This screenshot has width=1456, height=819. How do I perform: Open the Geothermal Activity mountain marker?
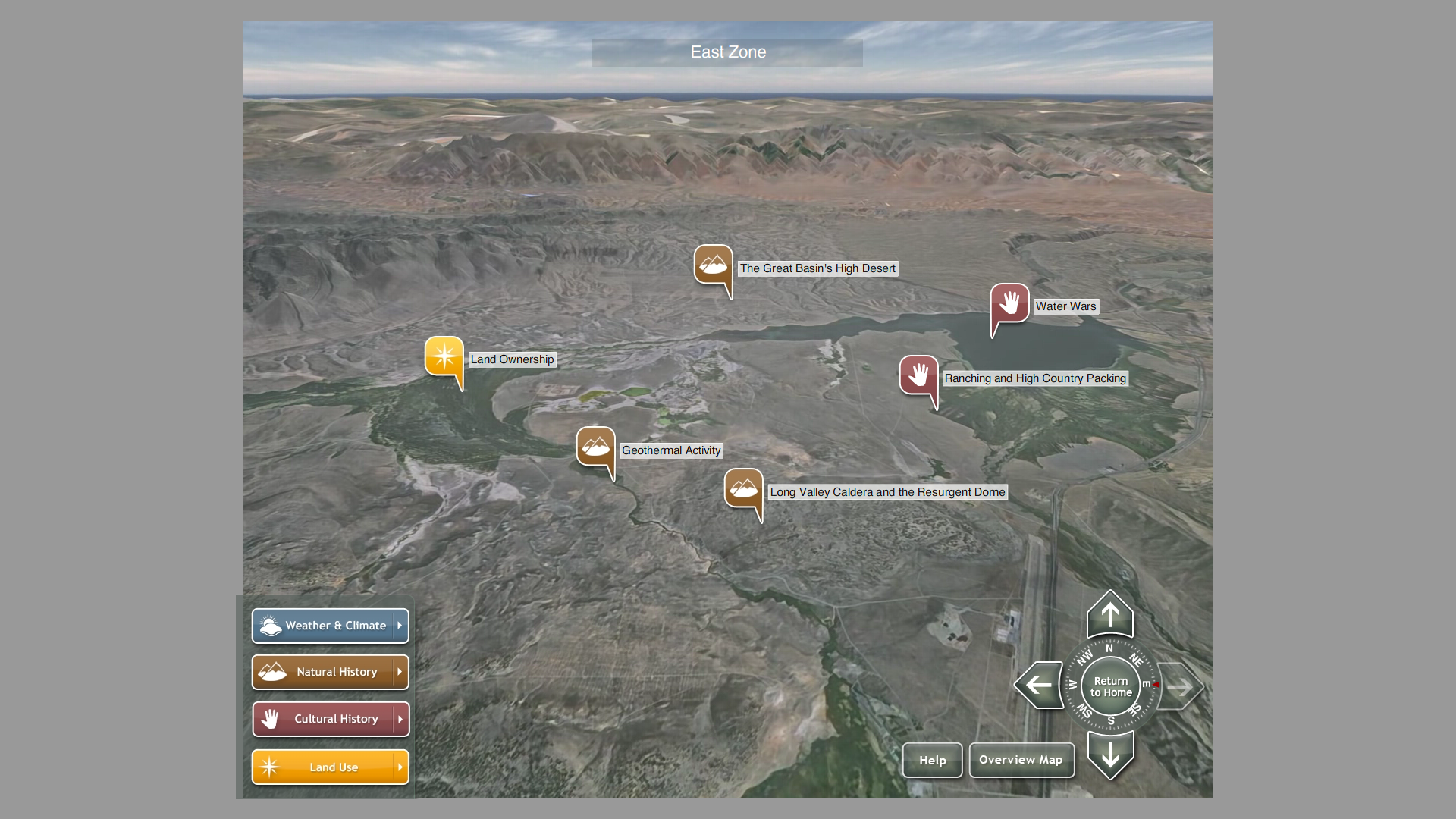(595, 447)
